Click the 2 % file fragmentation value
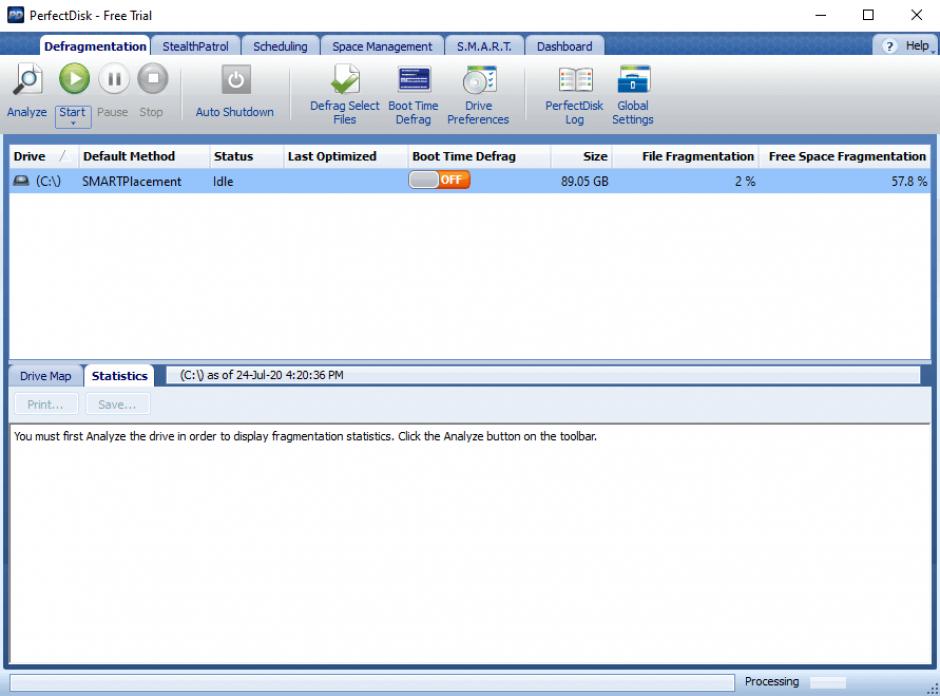Image resolution: width=940 pixels, height=696 pixels. [745, 181]
